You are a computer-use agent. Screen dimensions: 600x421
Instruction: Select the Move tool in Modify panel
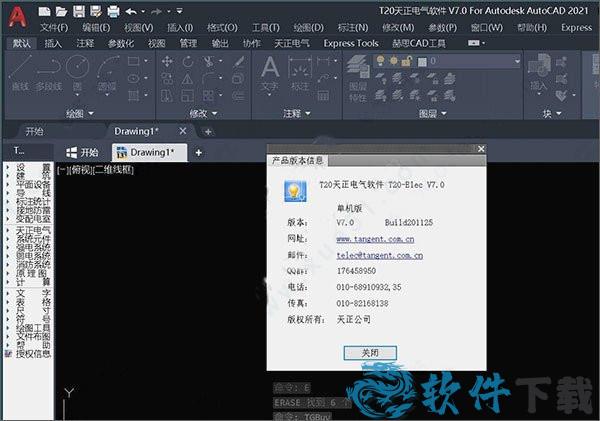[x=167, y=61]
